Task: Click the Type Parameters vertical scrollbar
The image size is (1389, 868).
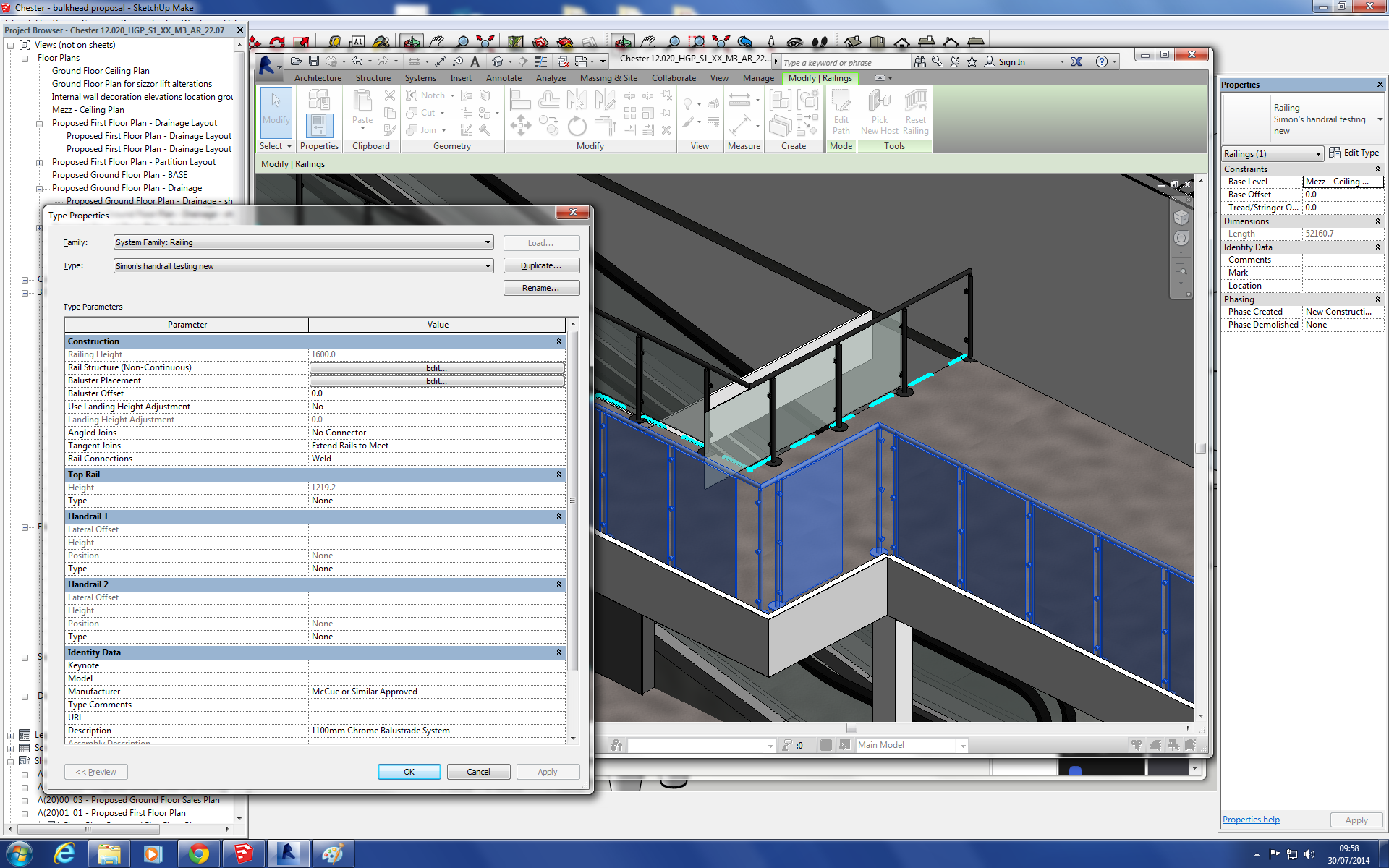Action: pyautogui.click(x=573, y=499)
